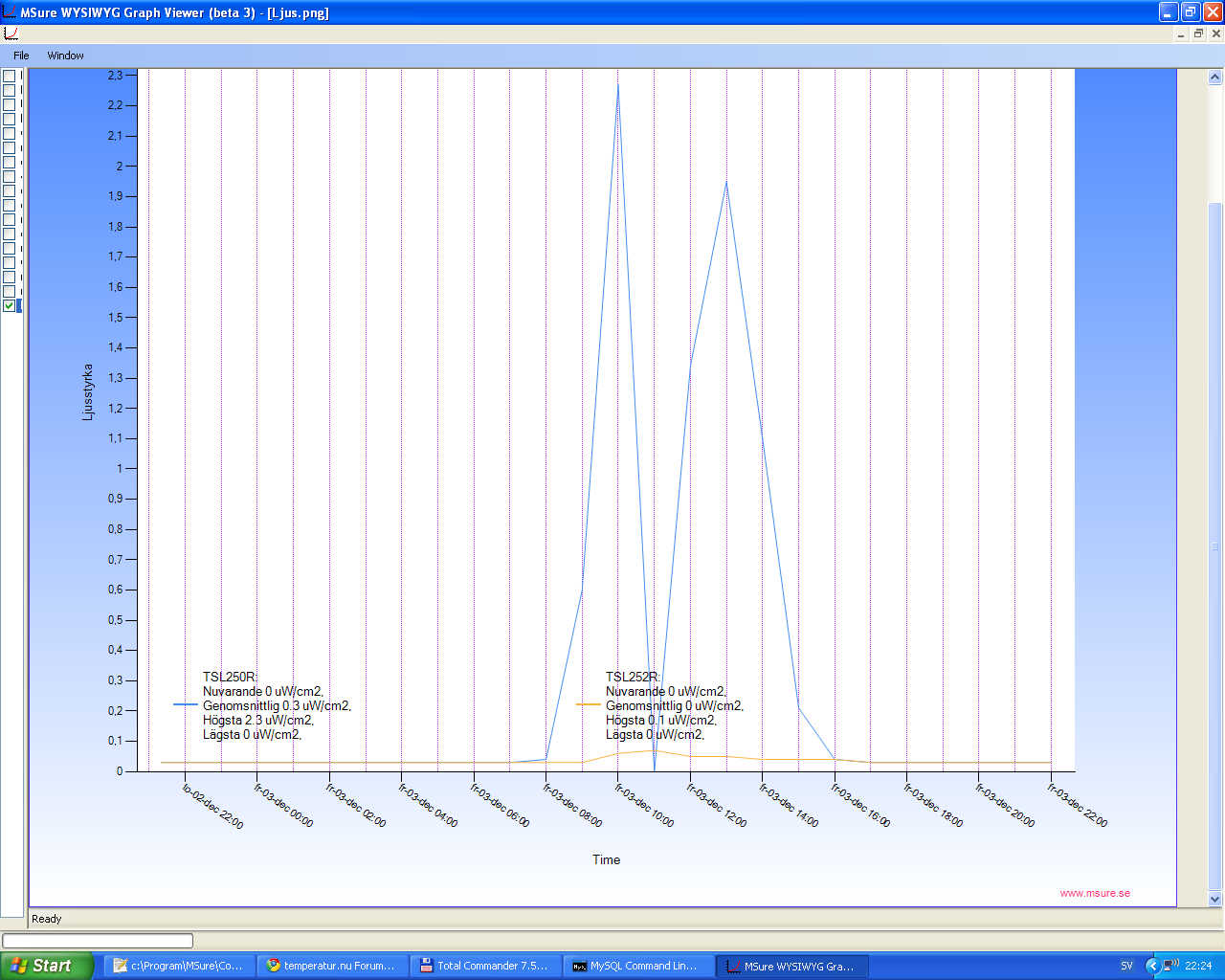This screenshot has width=1225, height=980.
Task: Click the SV language indicator in the tray
Action: tap(1126, 966)
